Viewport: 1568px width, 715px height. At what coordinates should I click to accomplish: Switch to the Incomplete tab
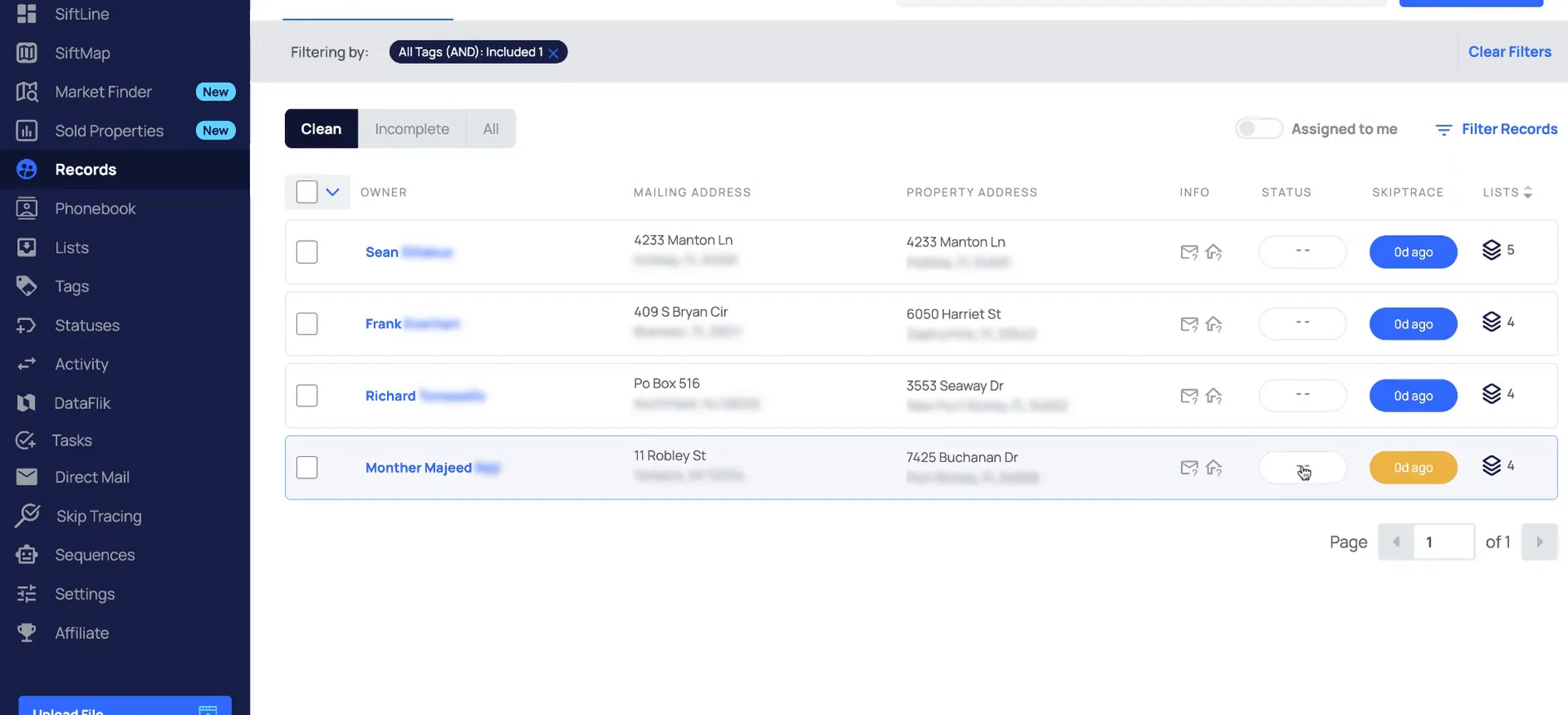(x=412, y=129)
